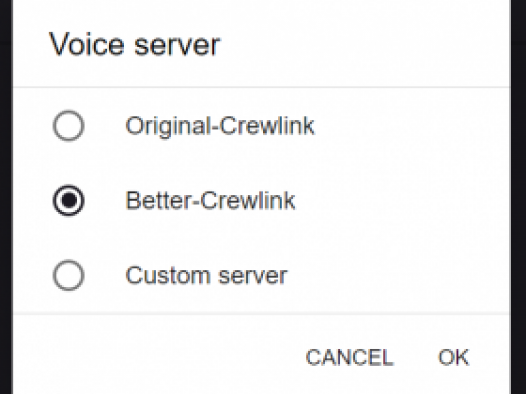This screenshot has height=394, width=526.
Task: Click the filled dot inside Better-Crewlink radio
Action: [68, 201]
